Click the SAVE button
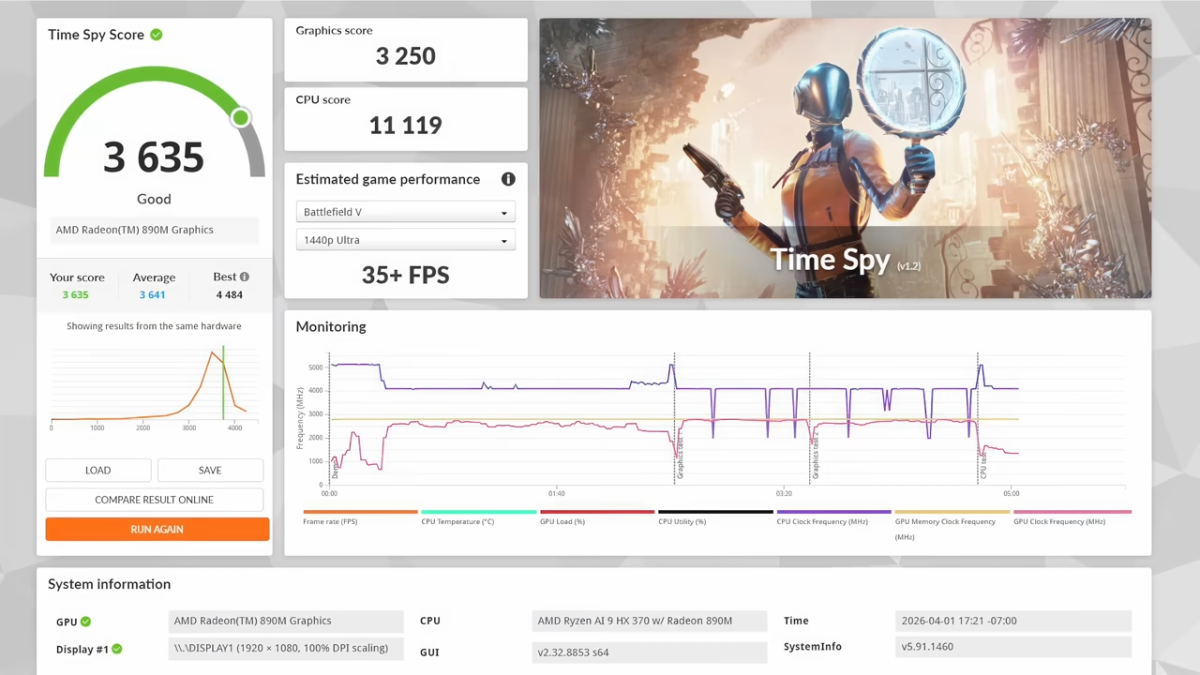This screenshot has width=1200, height=675. 210,470
